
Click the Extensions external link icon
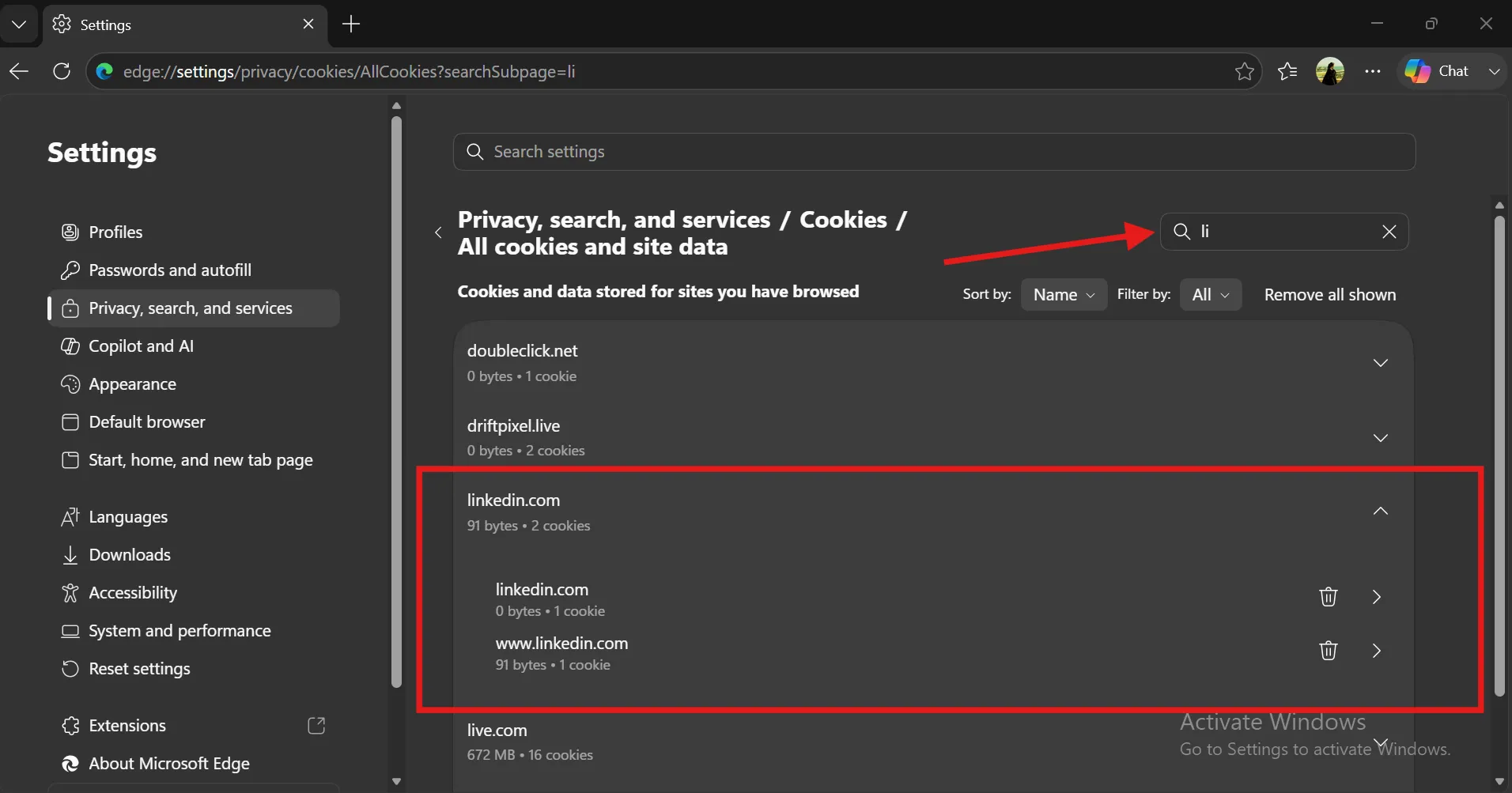316,726
